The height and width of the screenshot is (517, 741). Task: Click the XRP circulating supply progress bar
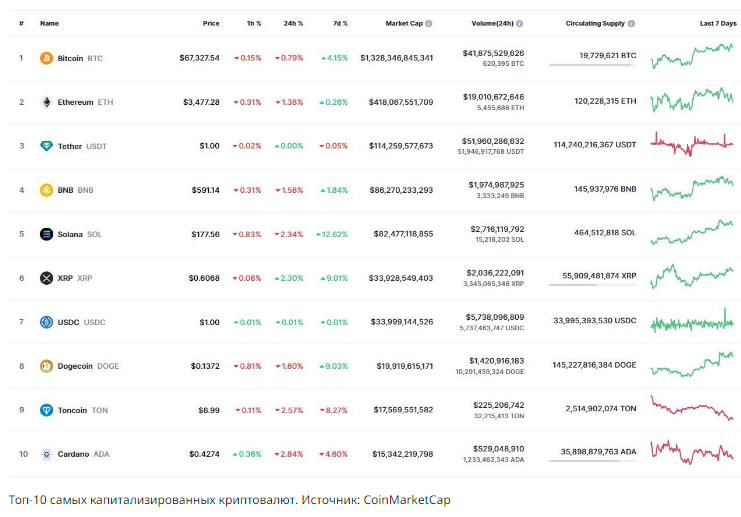point(593,285)
